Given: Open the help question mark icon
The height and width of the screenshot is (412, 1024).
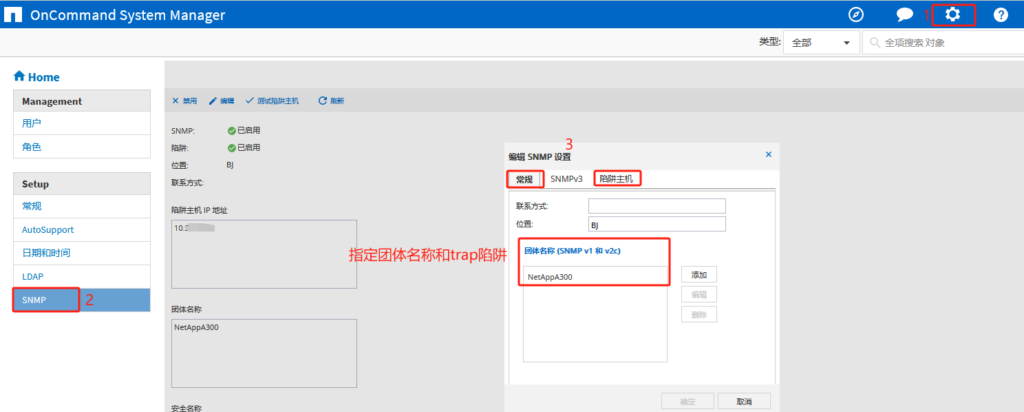Looking at the screenshot, I should coord(1000,14).
